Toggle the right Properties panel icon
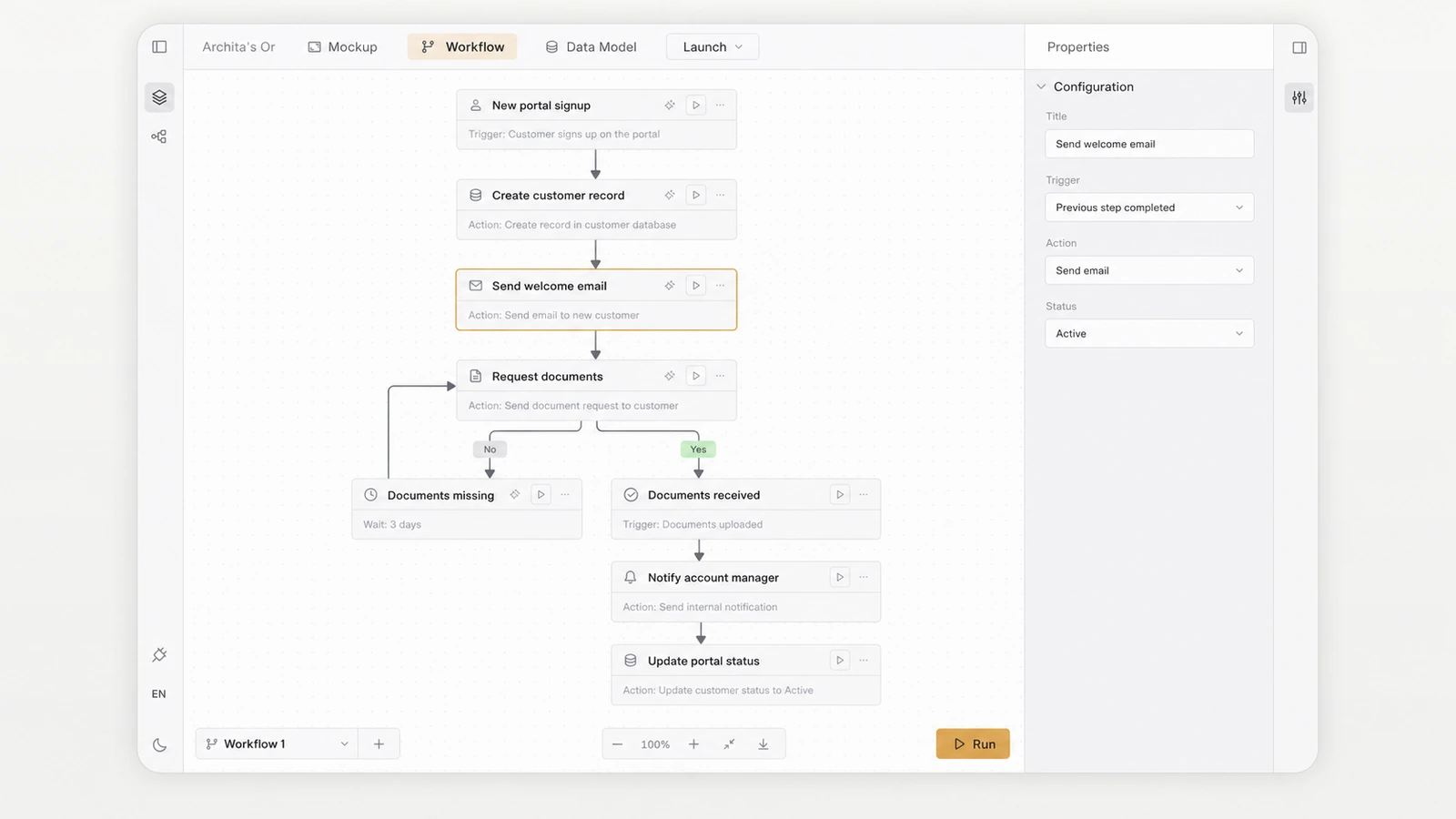 pyautogui.click(x=1299, y=47)
